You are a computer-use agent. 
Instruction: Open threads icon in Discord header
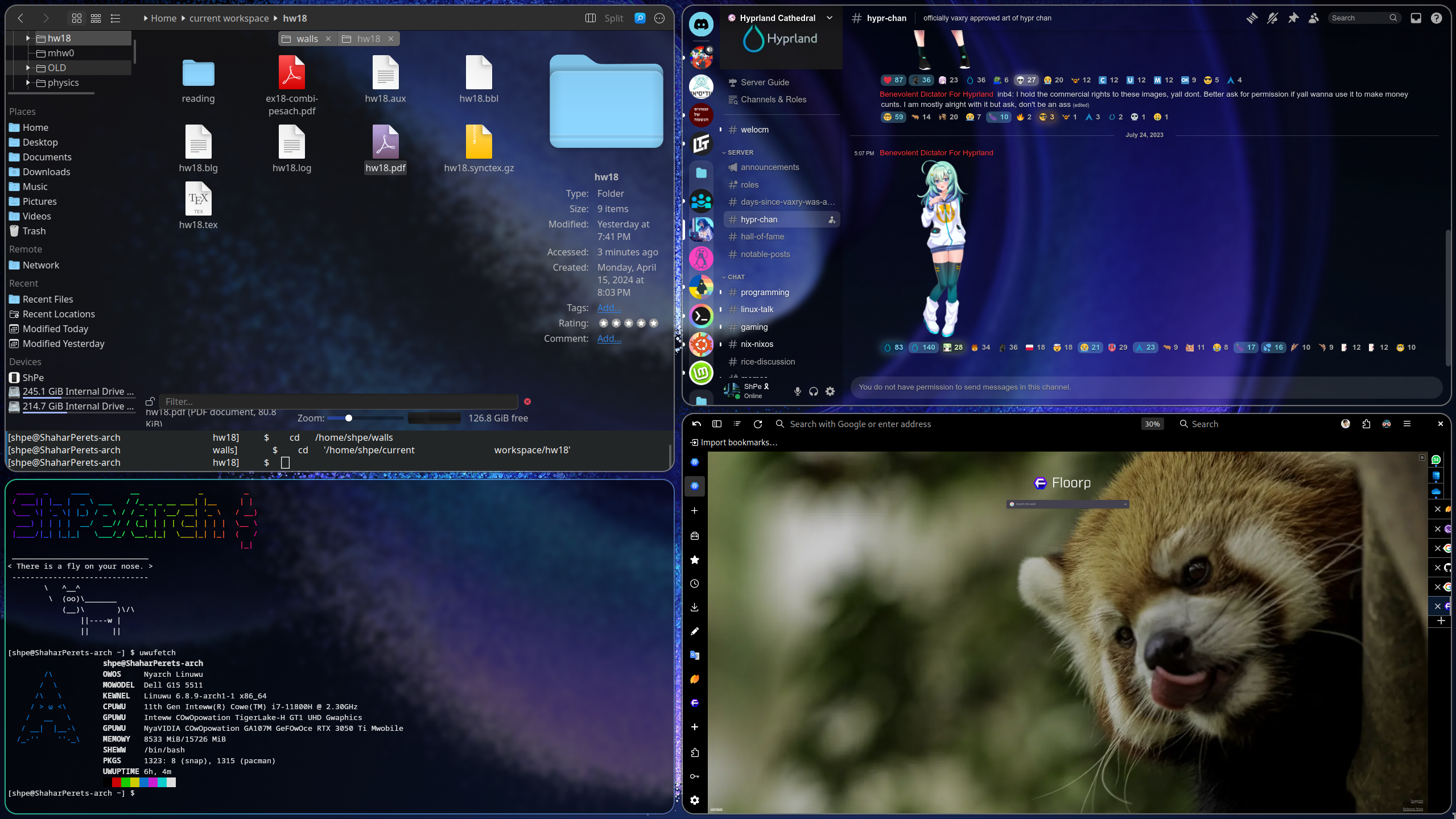(1252, 18)
